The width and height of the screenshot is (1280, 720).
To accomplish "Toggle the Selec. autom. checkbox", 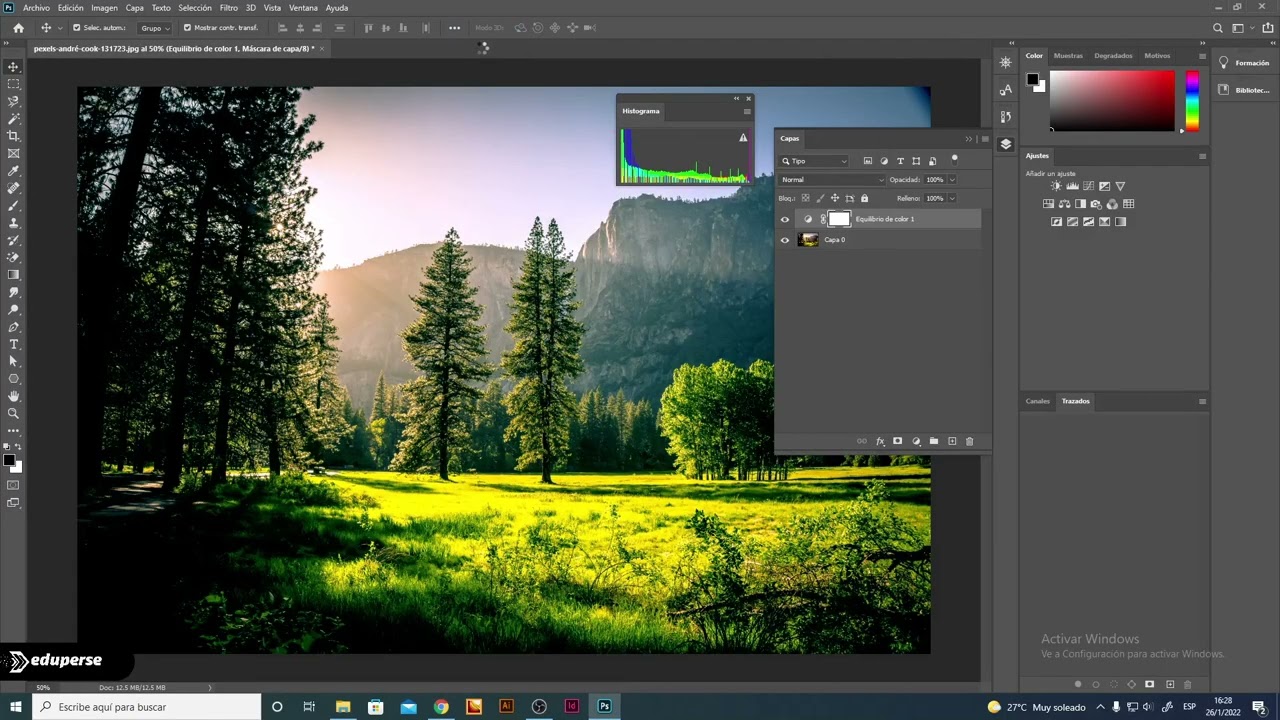I will point(77,28).
